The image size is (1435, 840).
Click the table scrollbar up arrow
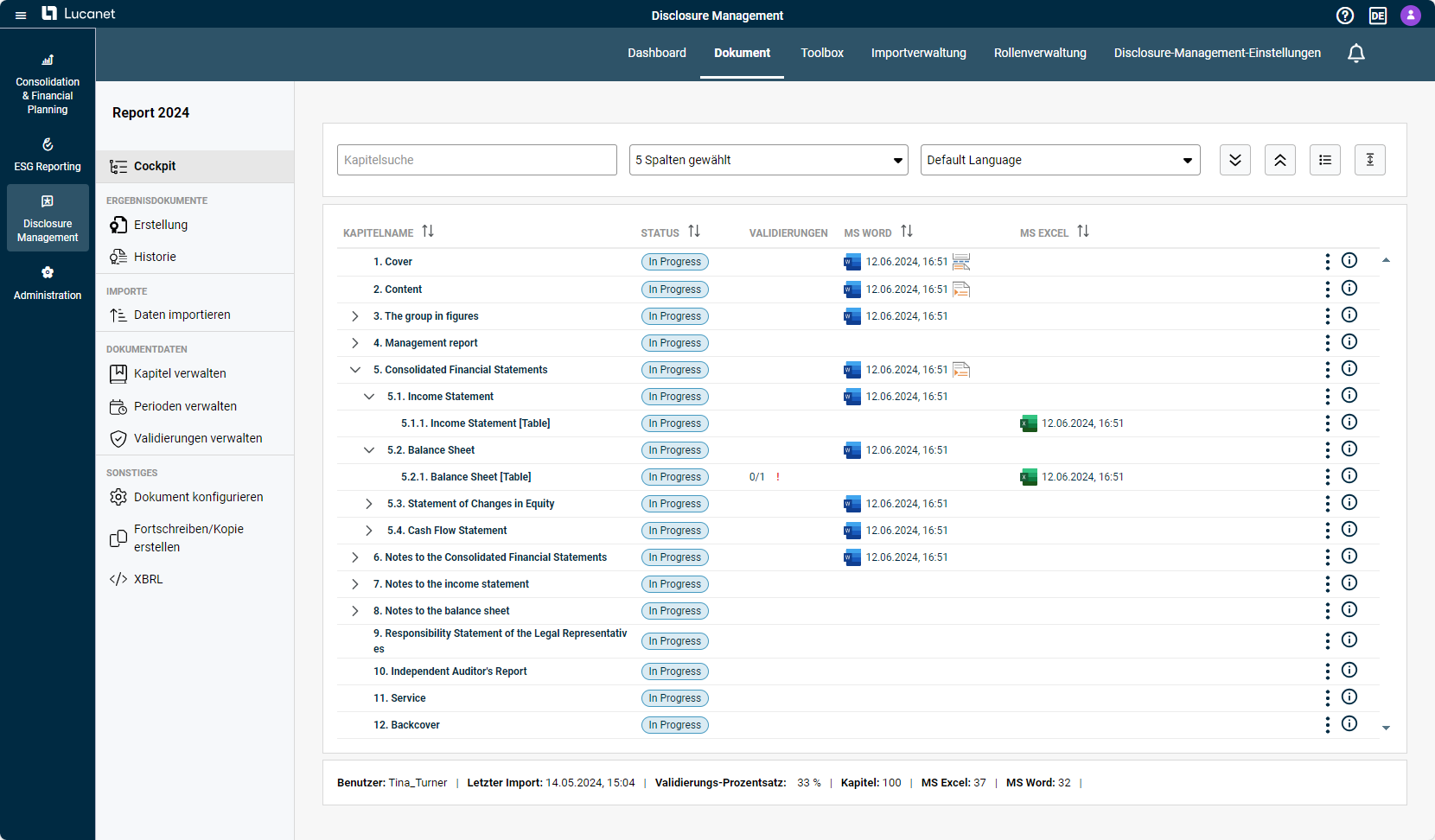(1386, 260)
